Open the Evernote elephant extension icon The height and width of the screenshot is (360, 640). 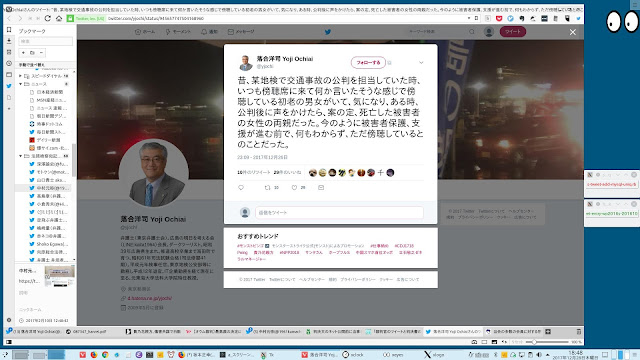522,18
